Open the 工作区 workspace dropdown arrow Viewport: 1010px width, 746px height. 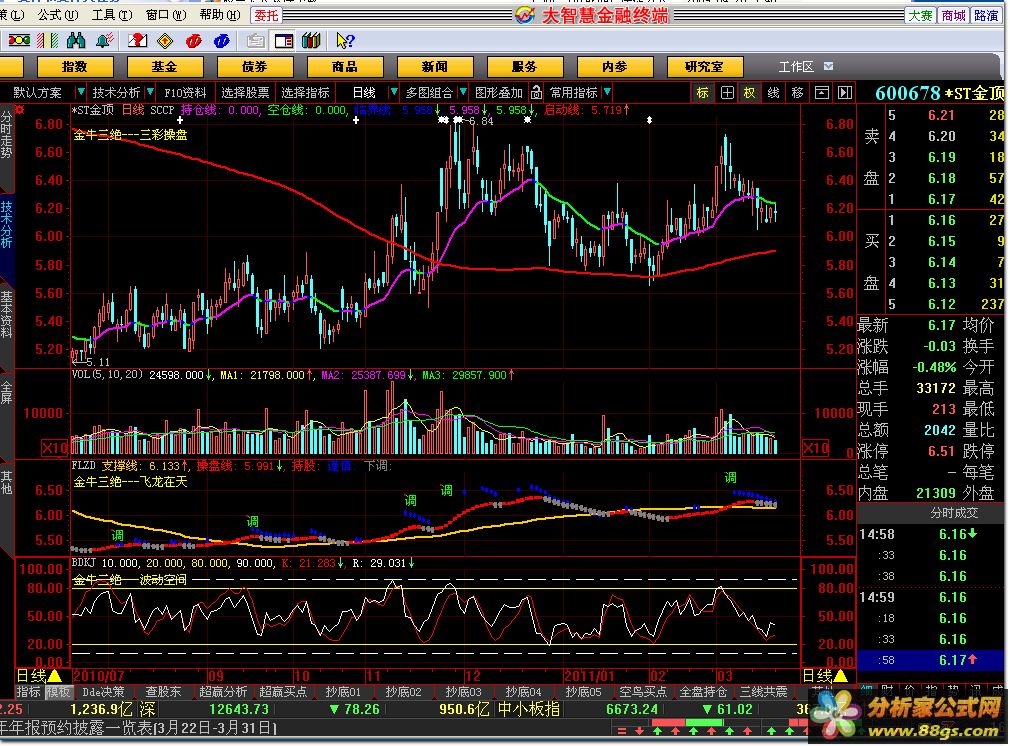[828, 66]
